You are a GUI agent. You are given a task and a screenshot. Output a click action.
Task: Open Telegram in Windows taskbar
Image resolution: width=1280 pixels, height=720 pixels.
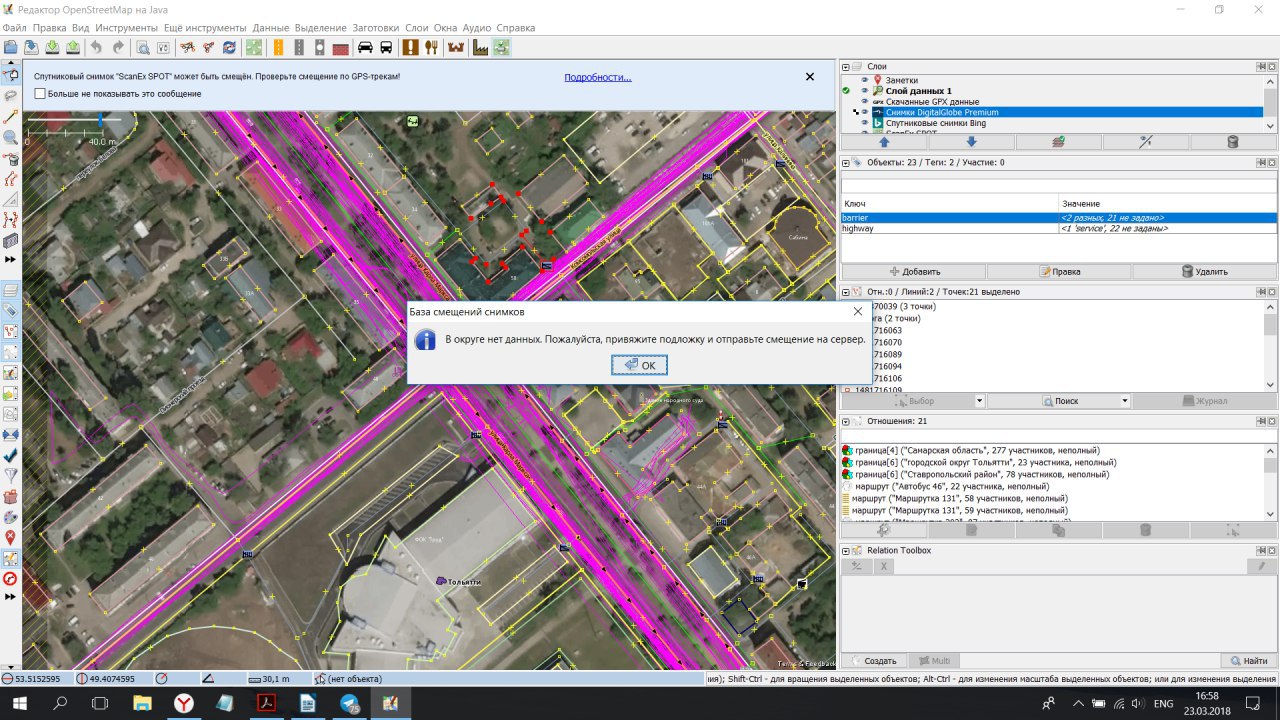pyautogui.click(x=349, y=704)
